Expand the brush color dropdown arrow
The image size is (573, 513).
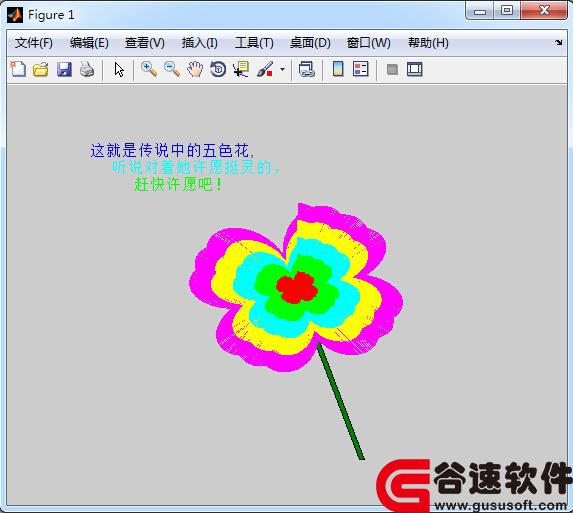tap(282, 69)
